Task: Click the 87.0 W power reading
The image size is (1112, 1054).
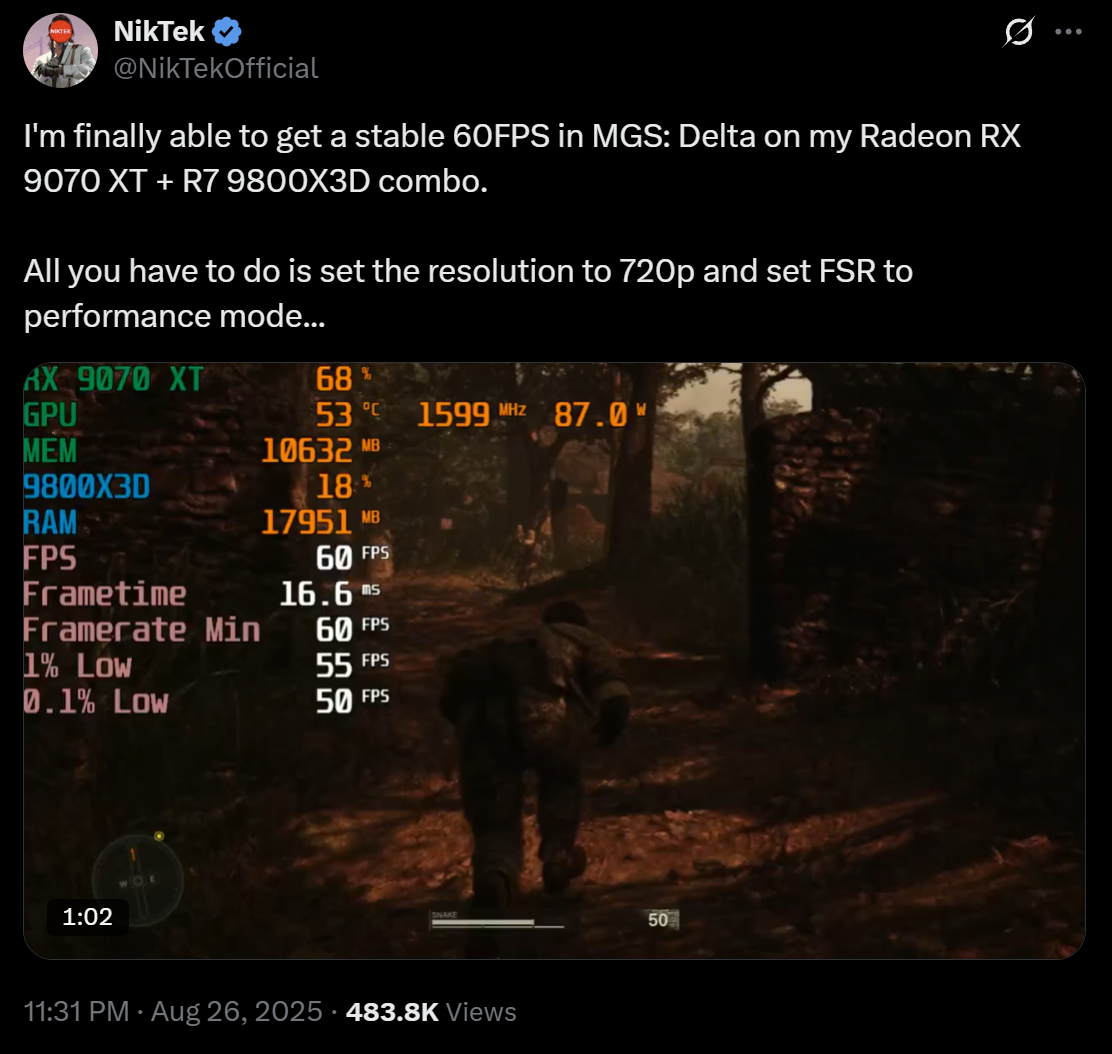Action: pos(599,414)
